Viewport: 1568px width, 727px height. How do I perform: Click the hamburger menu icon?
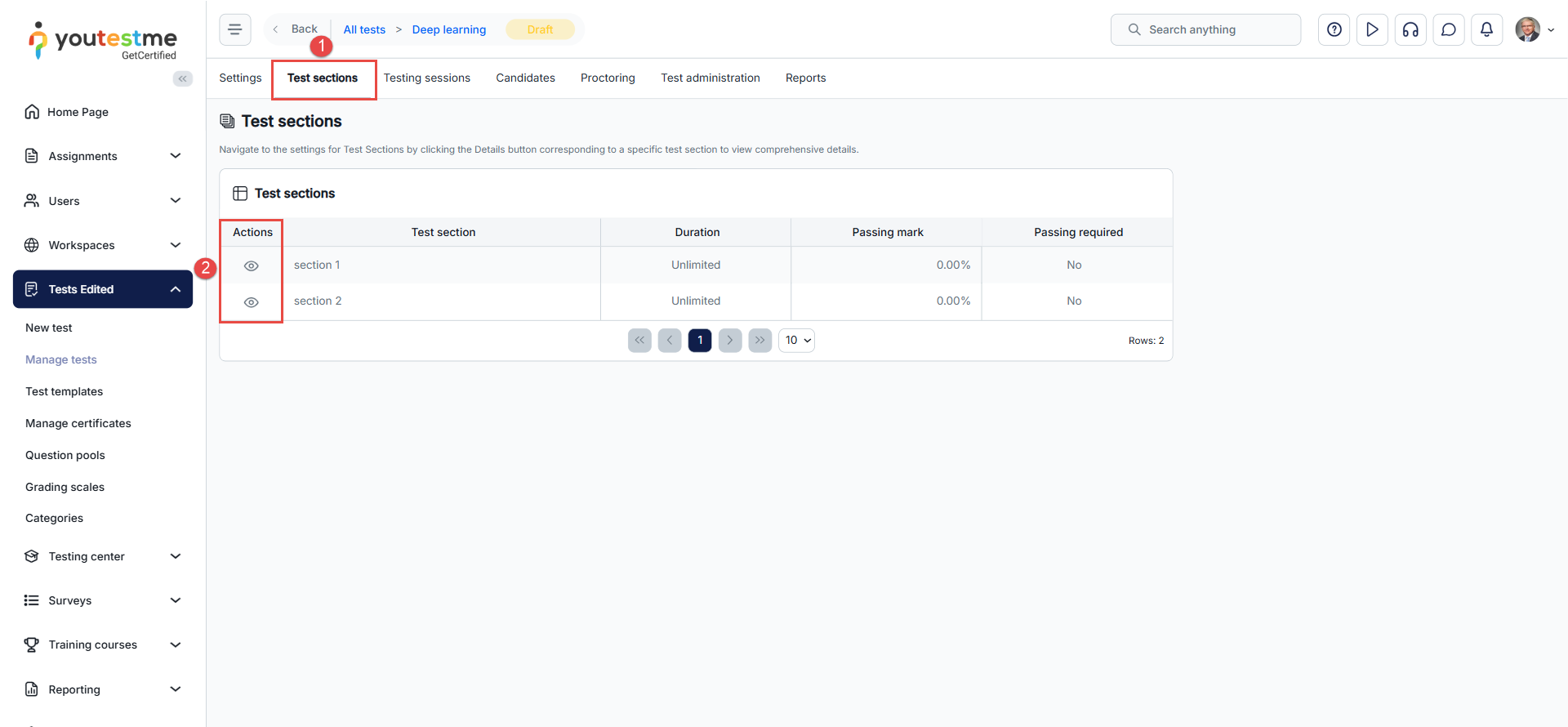[234, 29]
